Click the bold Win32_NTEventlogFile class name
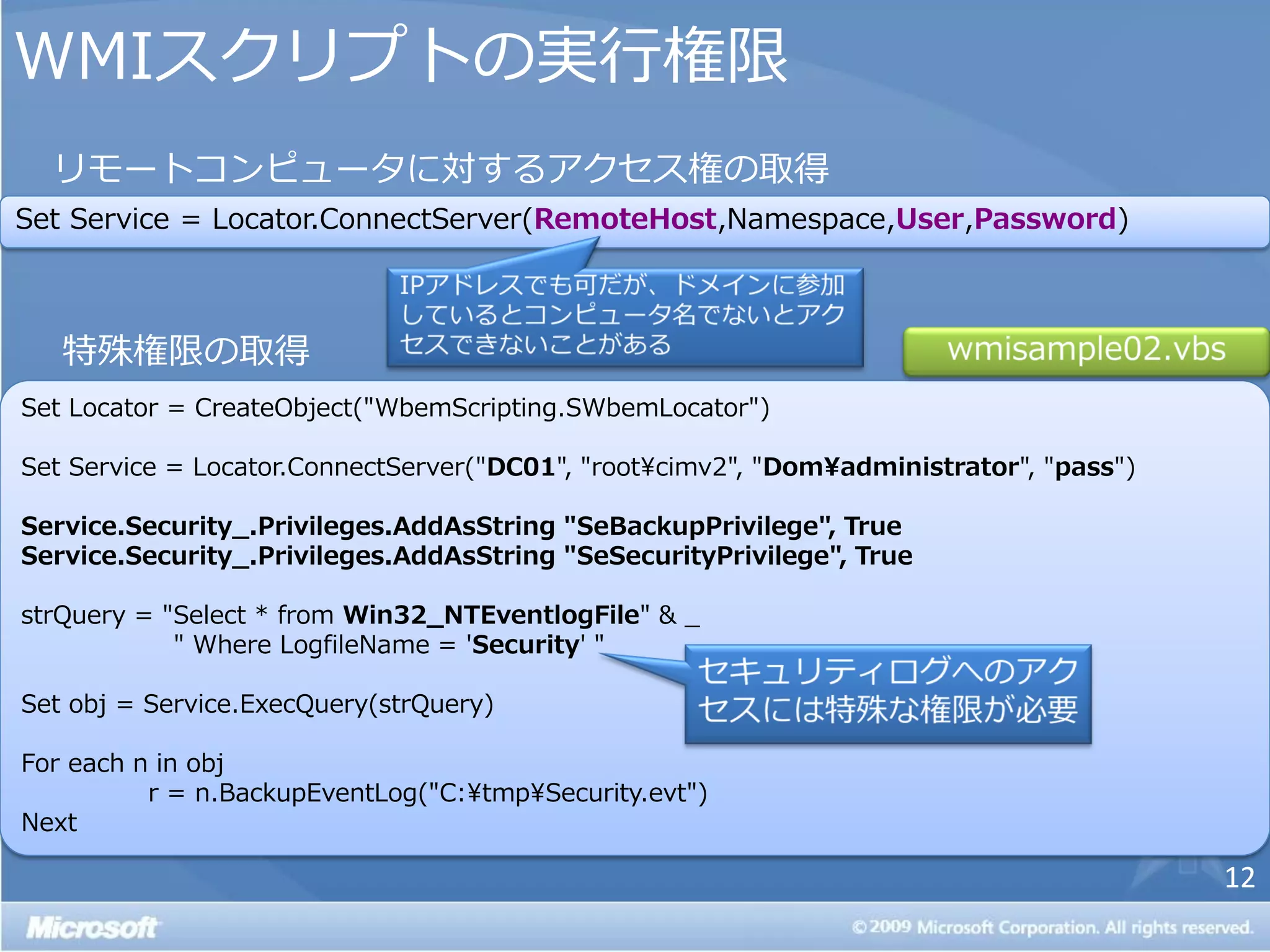This screenshot has width=1270, height=952. [491, 615]
